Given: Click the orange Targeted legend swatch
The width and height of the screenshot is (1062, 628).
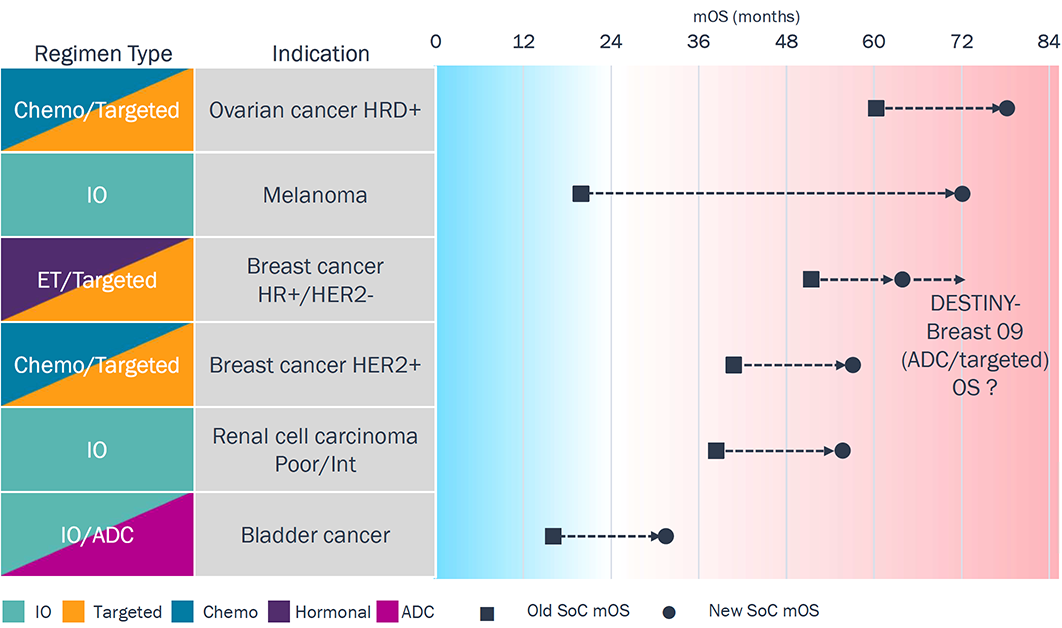Looking at the screenshot, I should (72, 611).
